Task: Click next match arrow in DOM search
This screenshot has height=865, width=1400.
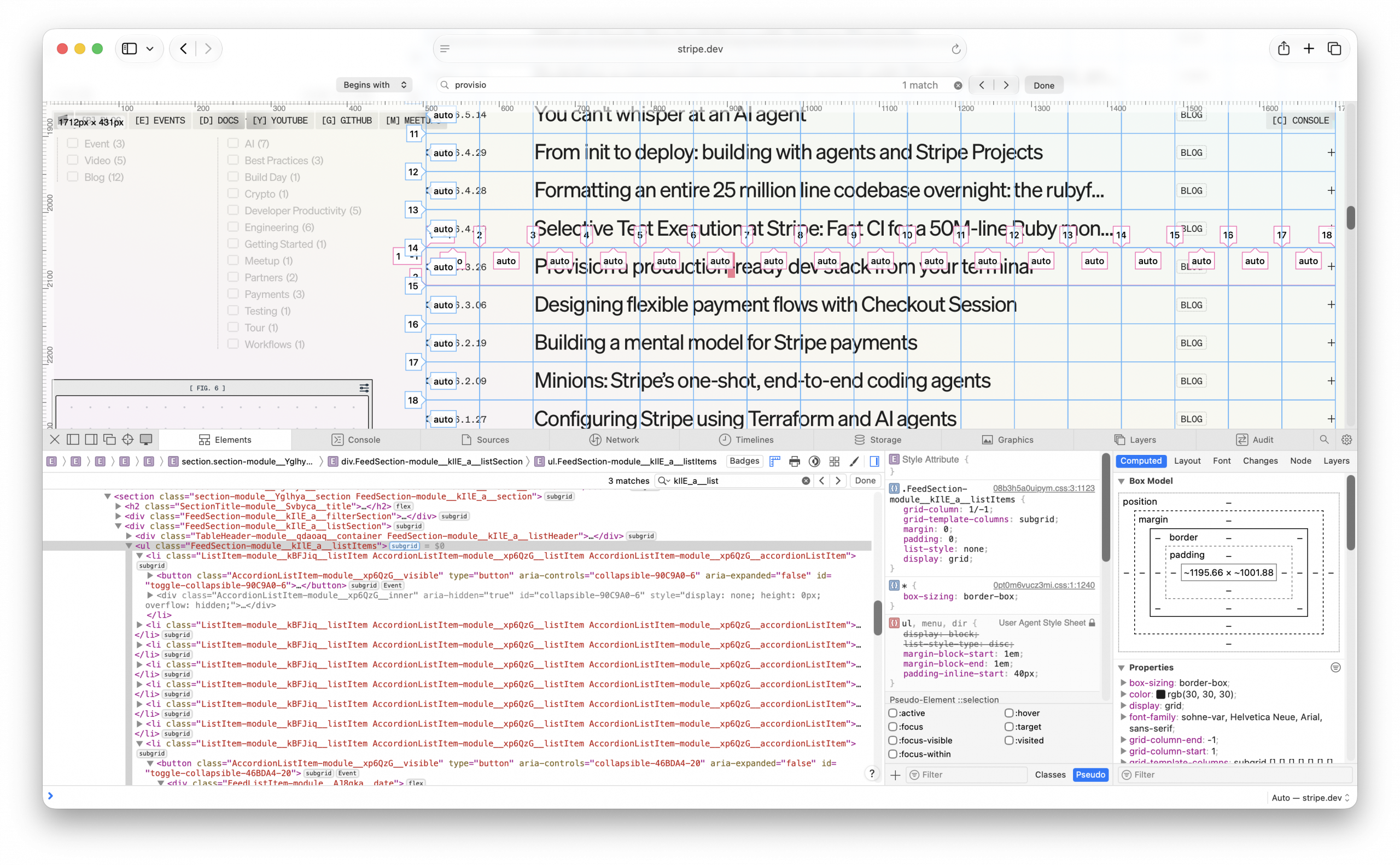Action: (x=838, y=481)
